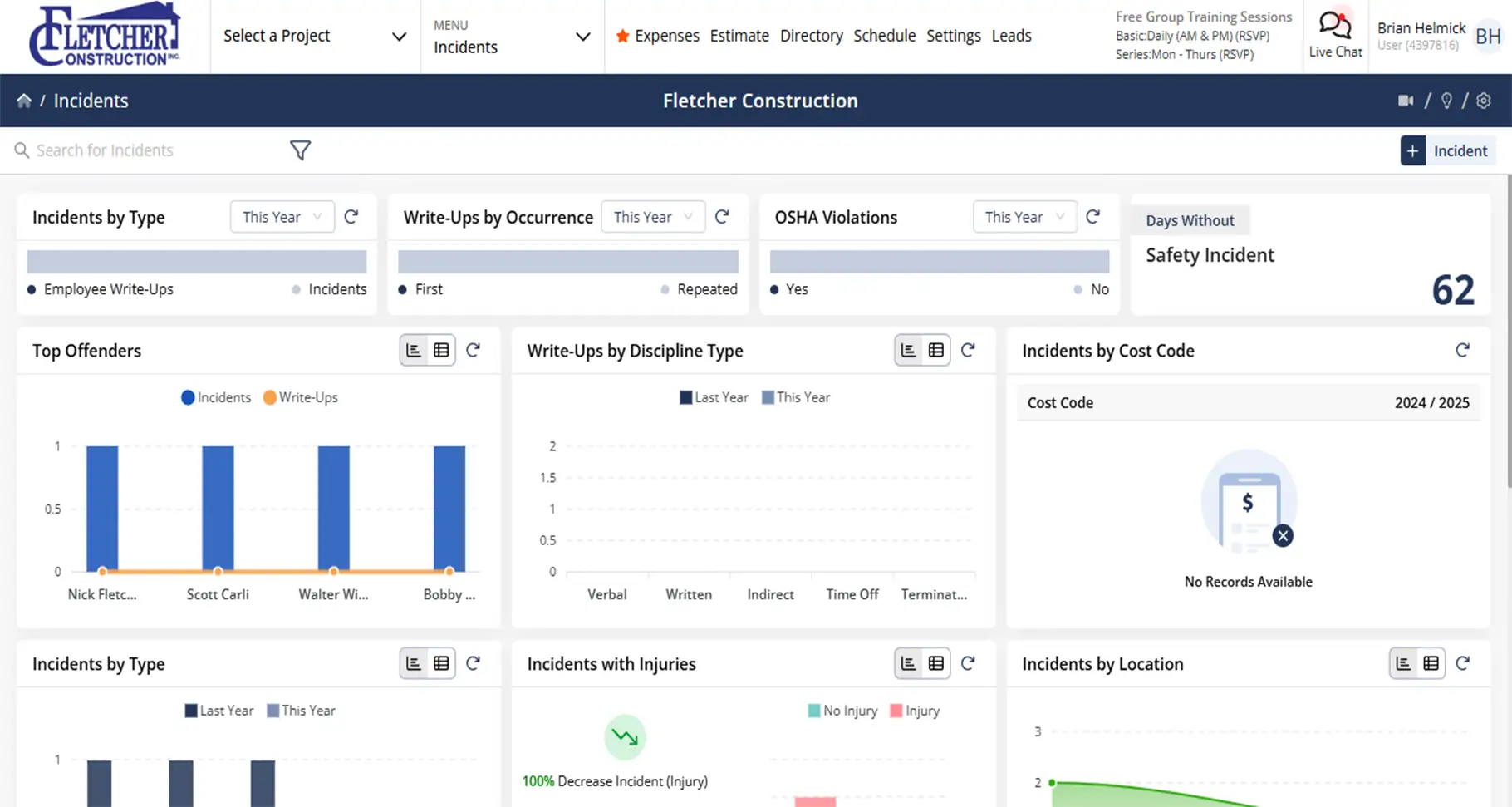Switch Incidents by Location to chart view

[x=1404, y=663]
